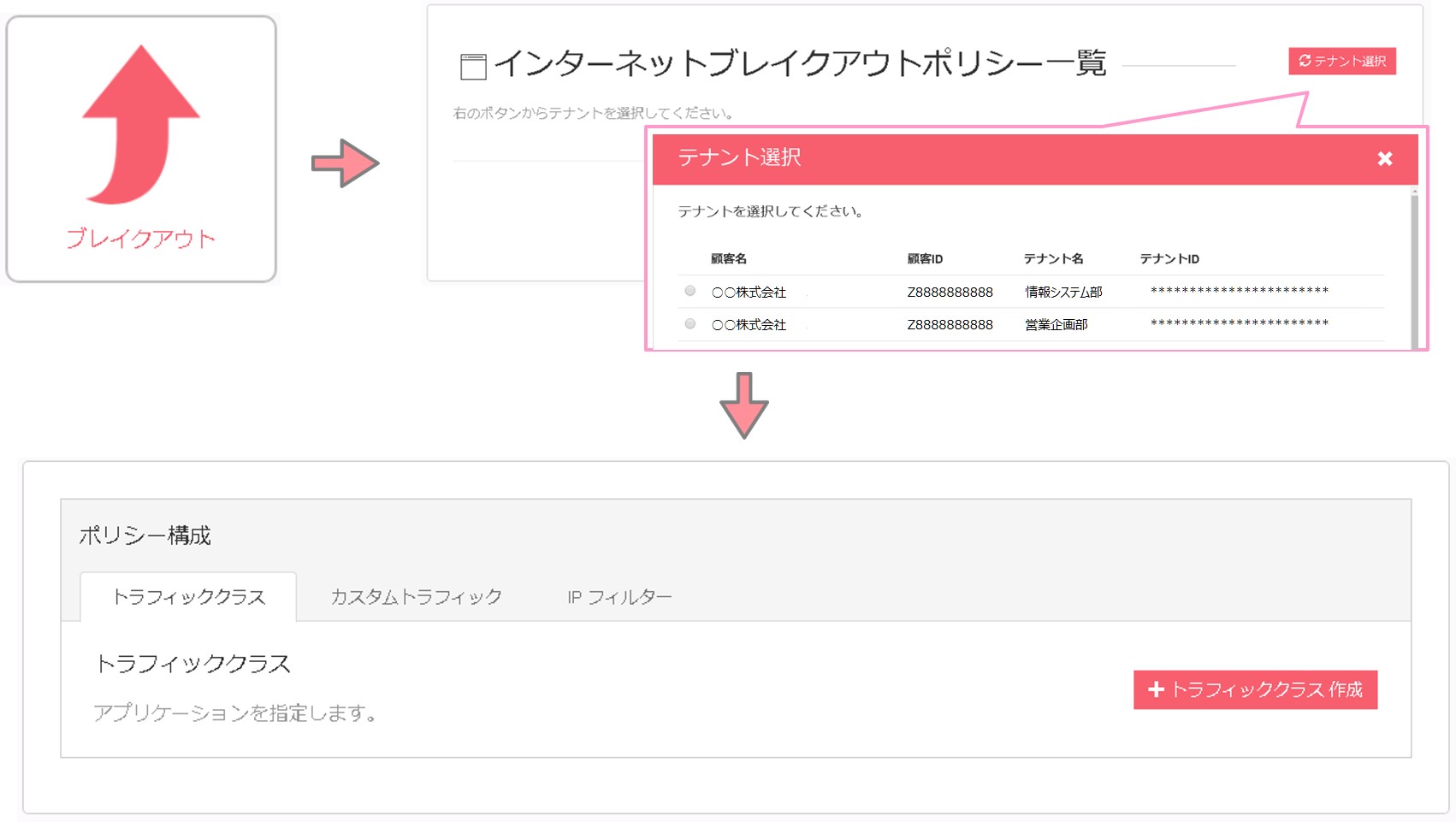Click the ブレイクアウト label text

[141, 239]
